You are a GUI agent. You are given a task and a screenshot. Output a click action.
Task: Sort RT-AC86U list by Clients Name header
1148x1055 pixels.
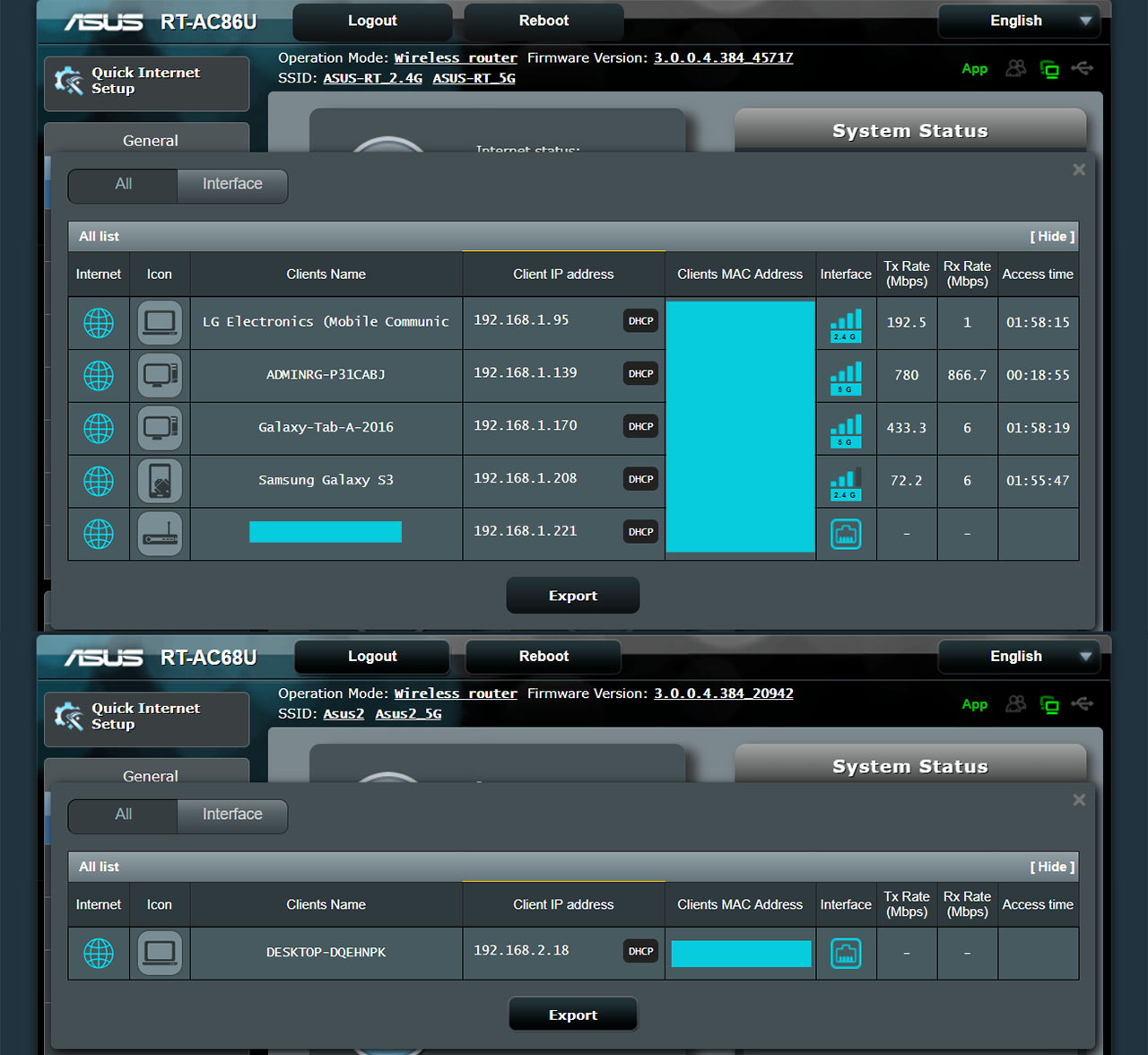tap(326, 275)
